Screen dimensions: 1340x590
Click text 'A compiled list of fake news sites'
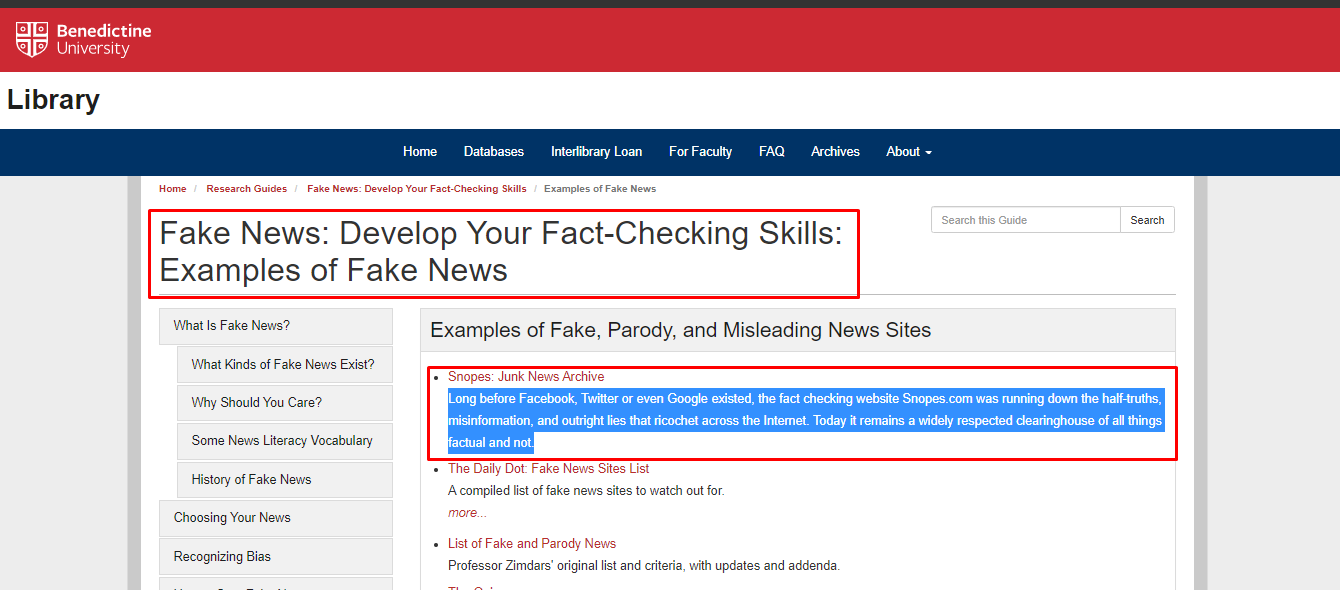586,491
